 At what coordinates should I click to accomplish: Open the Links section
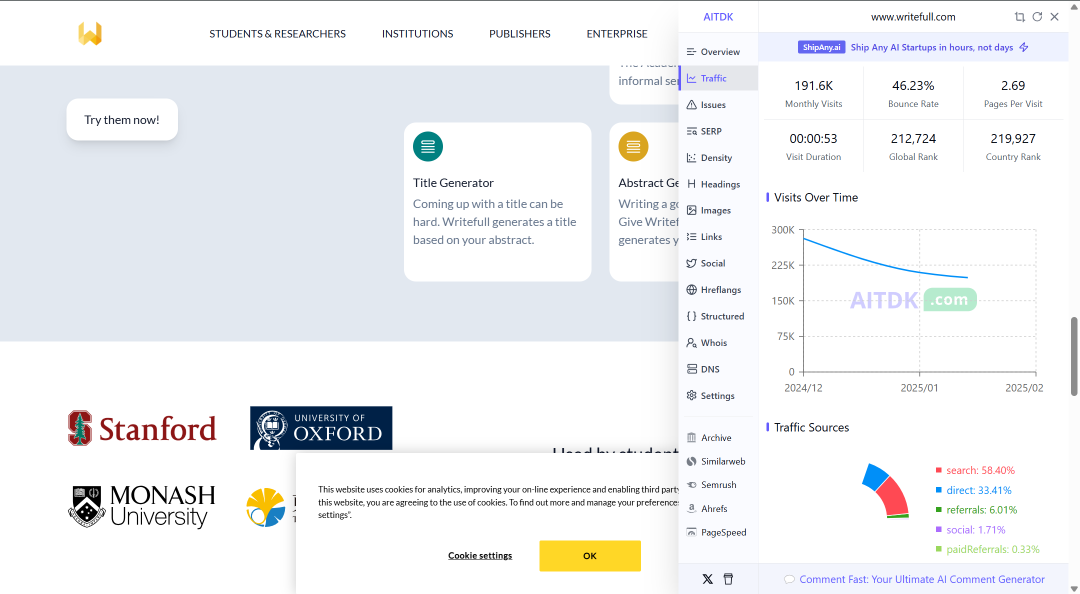click(718, 236)
